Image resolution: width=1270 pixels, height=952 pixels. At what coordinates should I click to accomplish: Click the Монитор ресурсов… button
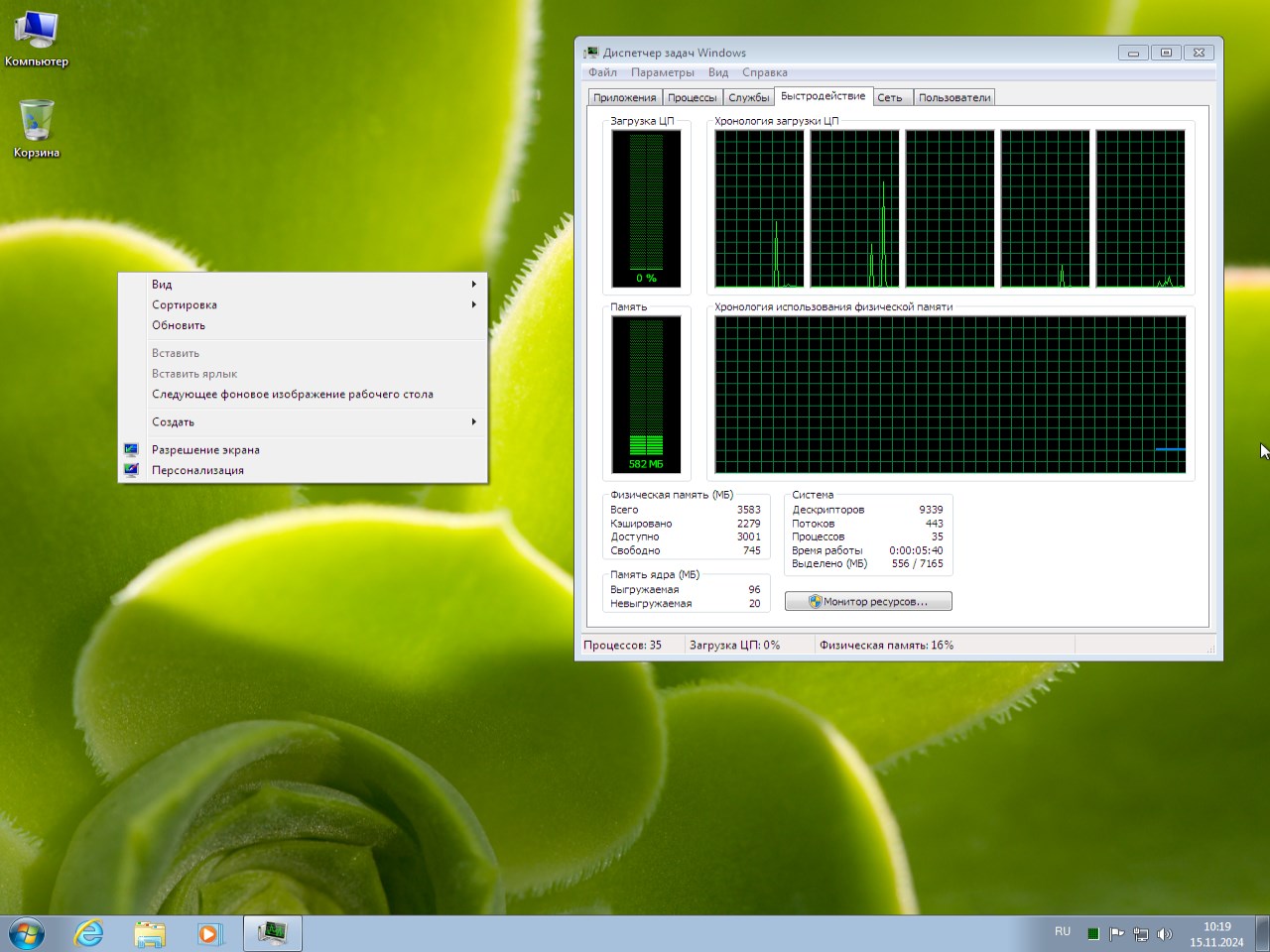[868, 601]
